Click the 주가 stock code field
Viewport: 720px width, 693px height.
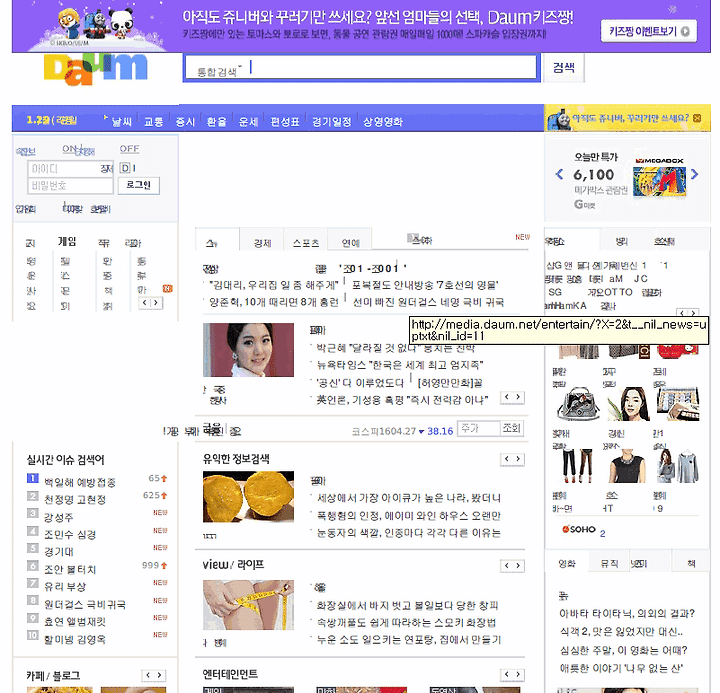(478, 428)
